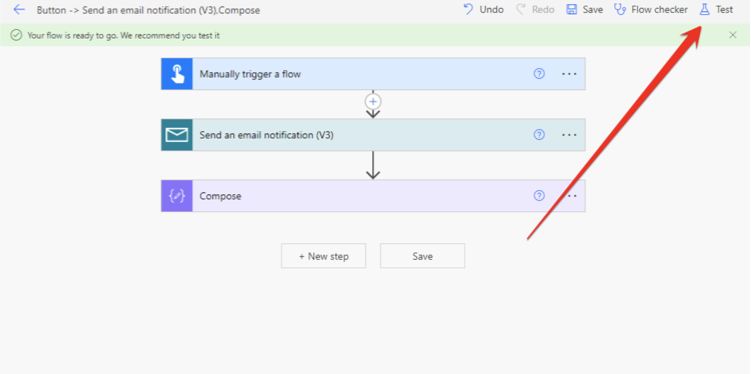751x374 pixels.
Task: Open the Flow checker
Action: click(651, 10)
